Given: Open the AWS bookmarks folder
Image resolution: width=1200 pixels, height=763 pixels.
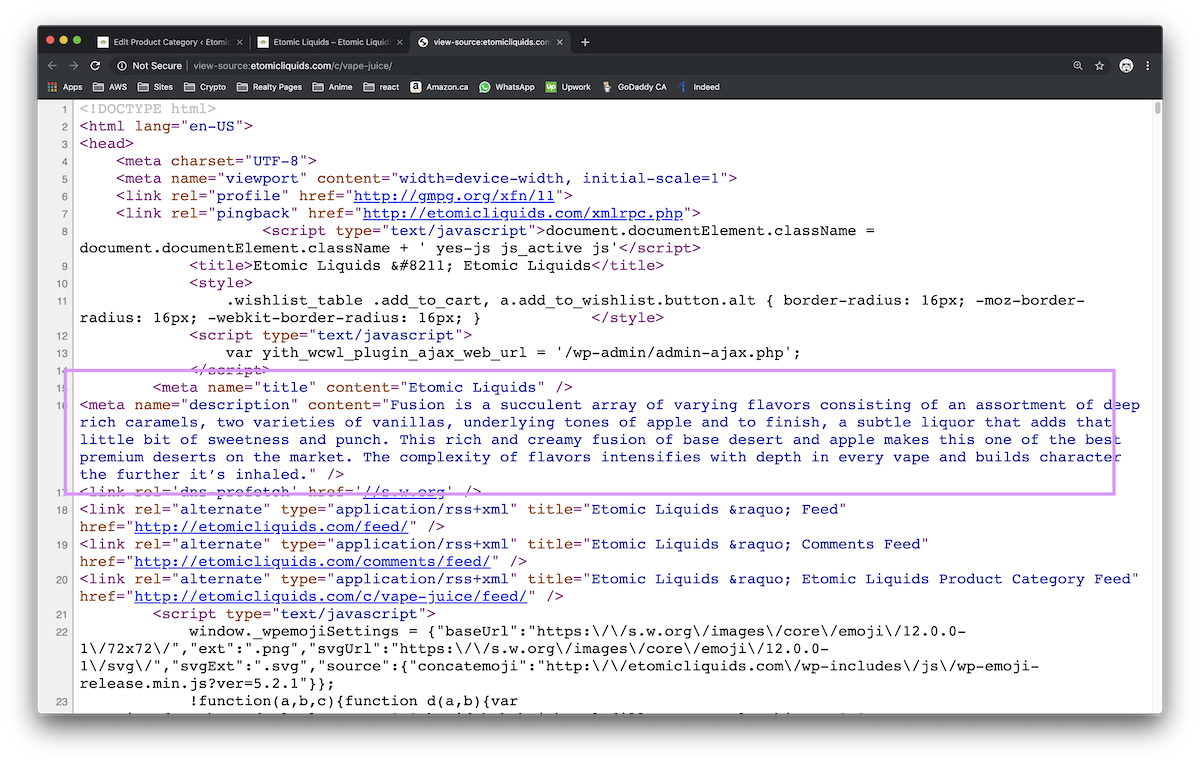Looking at the screenshot, I should [x=110, y=87].
